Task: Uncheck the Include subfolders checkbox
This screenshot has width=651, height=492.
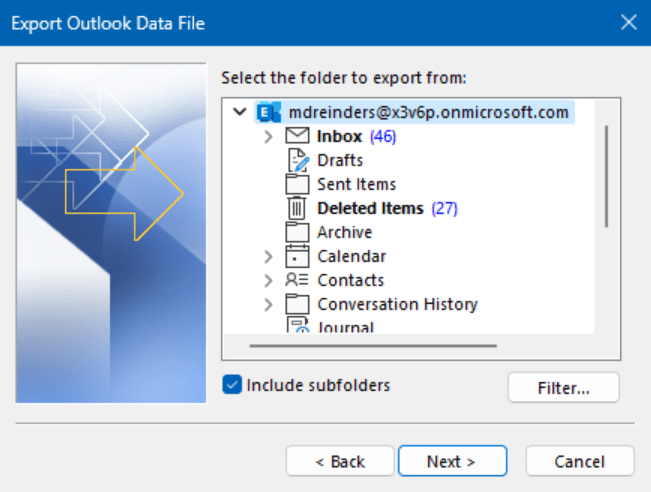Action: click(x=232, y=384)
